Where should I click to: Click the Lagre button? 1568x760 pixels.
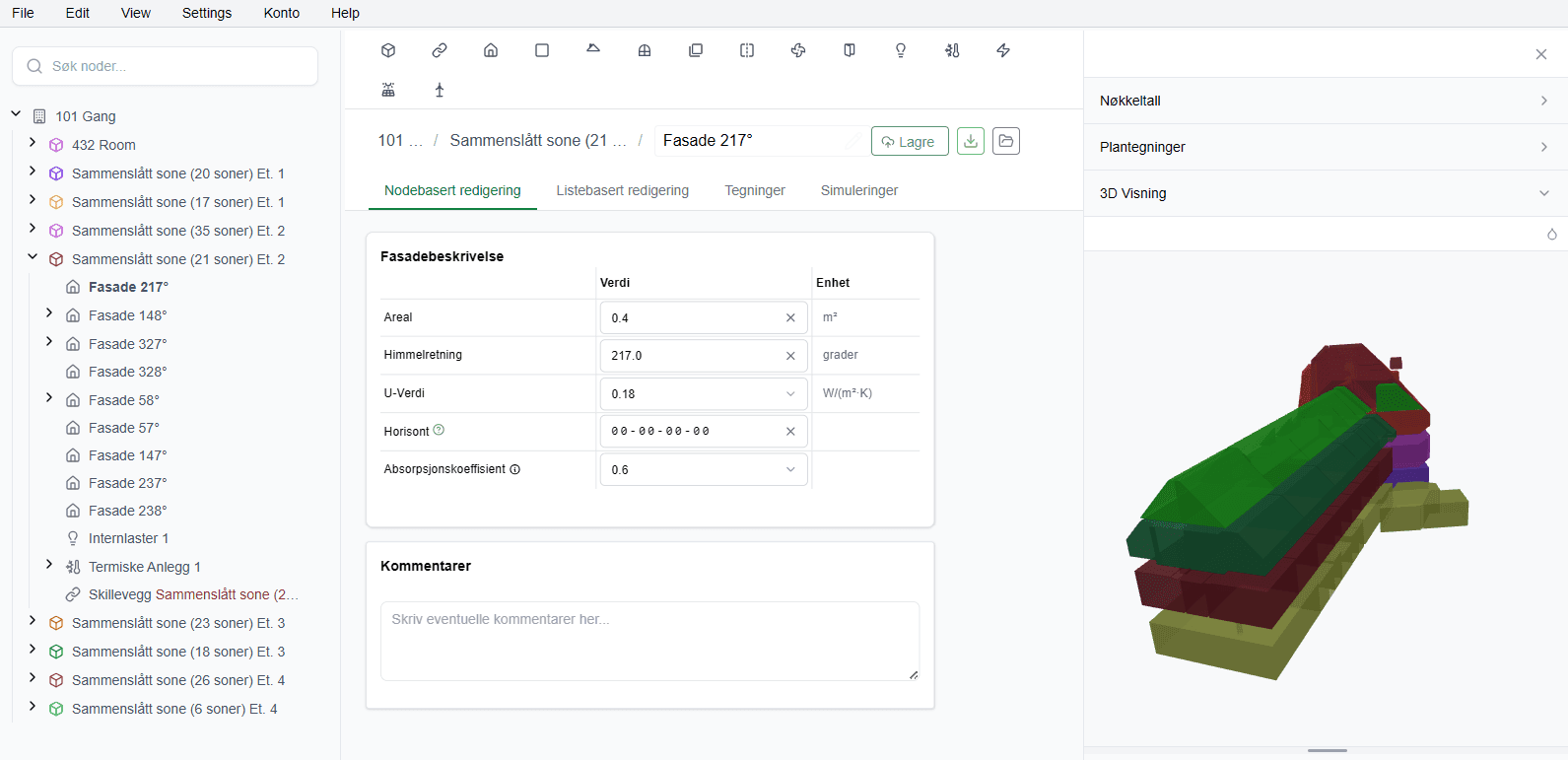910,141
